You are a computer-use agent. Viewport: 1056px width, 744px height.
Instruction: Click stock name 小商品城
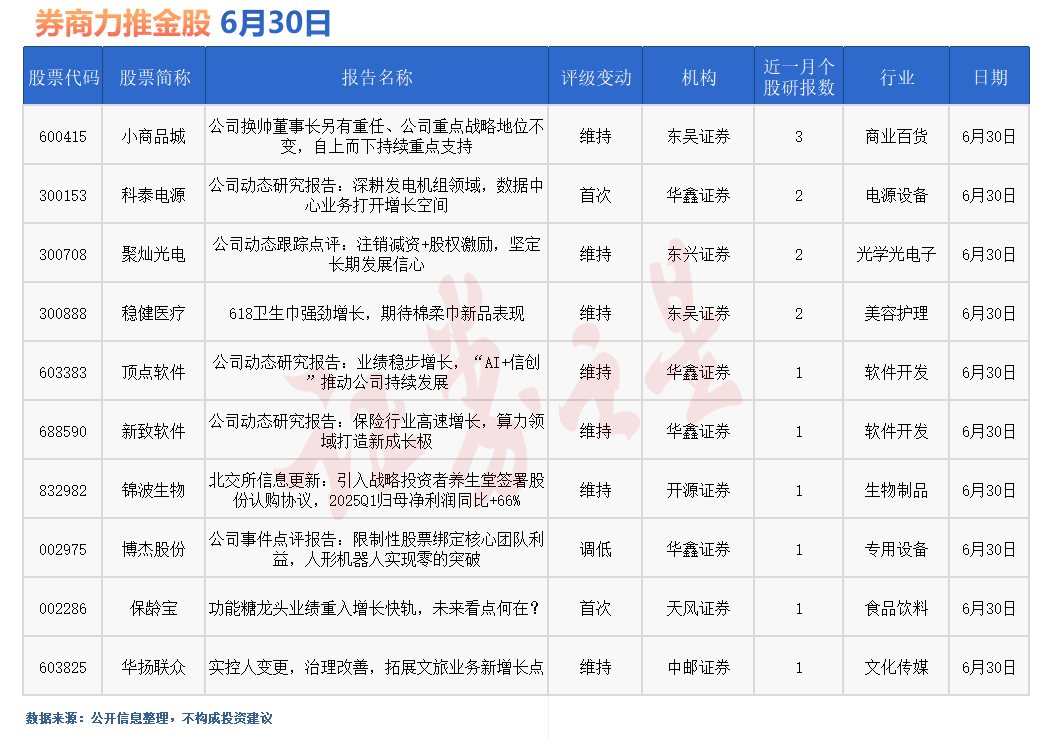pos(154,137)
